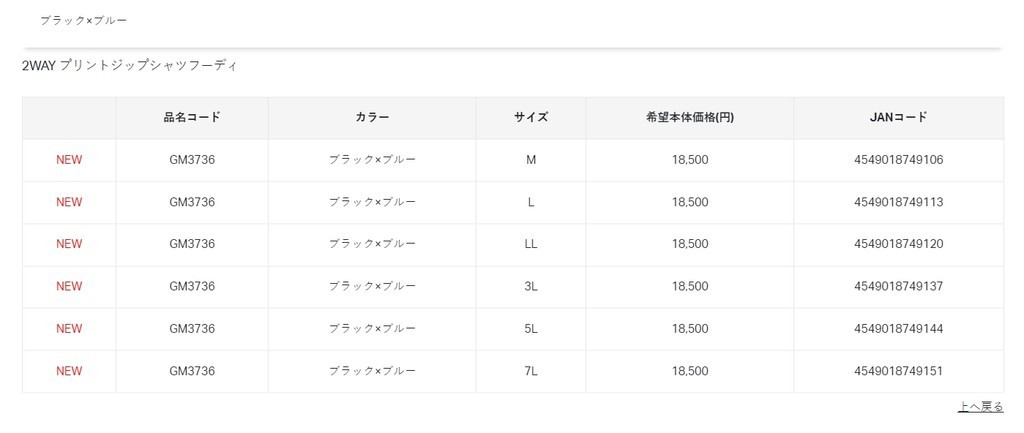Click the NEW label in the 5L row

pyautogui.click(x=69, y=328)
